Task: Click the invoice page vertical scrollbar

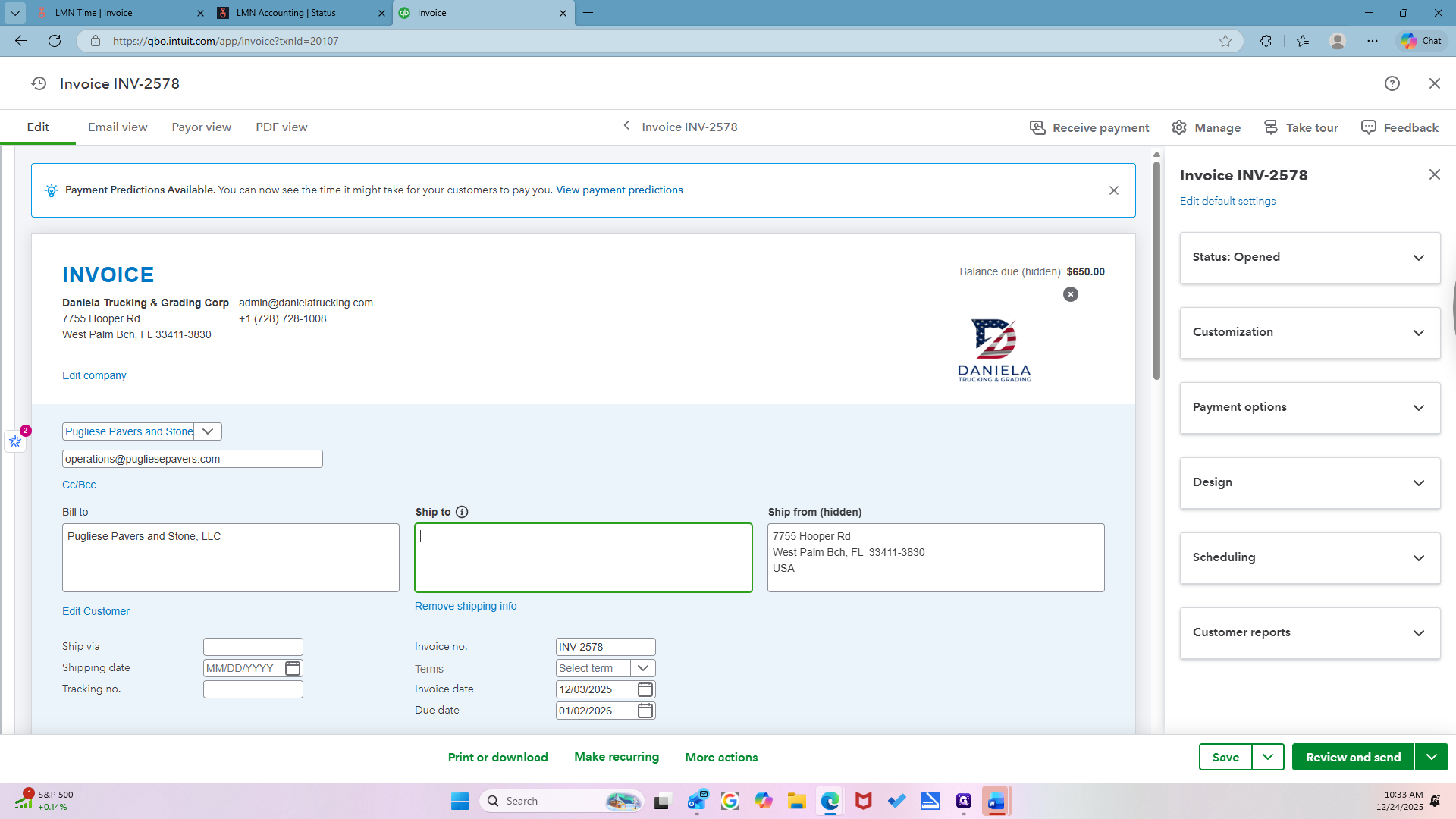Action: point(1156,269)
